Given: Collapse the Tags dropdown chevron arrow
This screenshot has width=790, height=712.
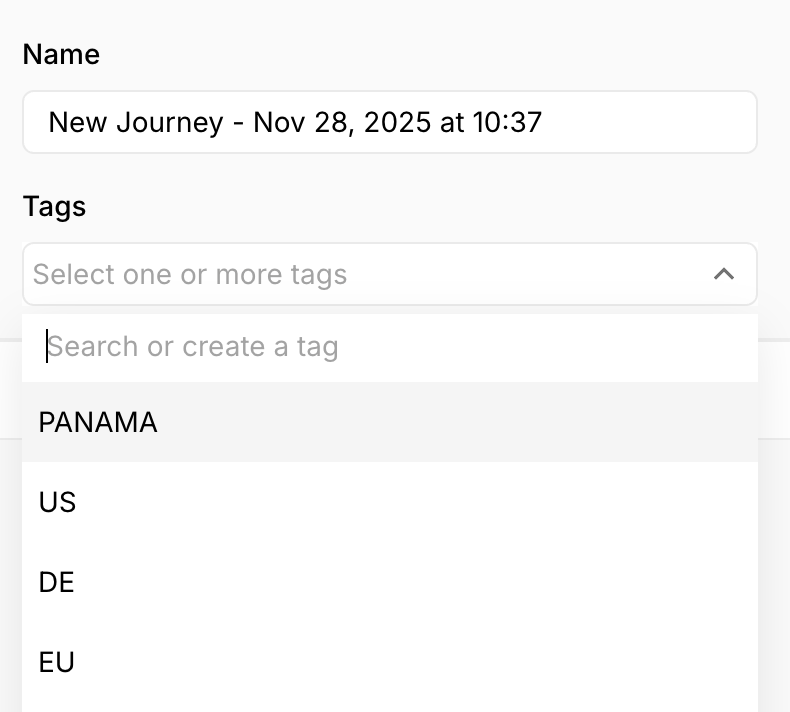Looking at the screenshot, I should point(724,274).
